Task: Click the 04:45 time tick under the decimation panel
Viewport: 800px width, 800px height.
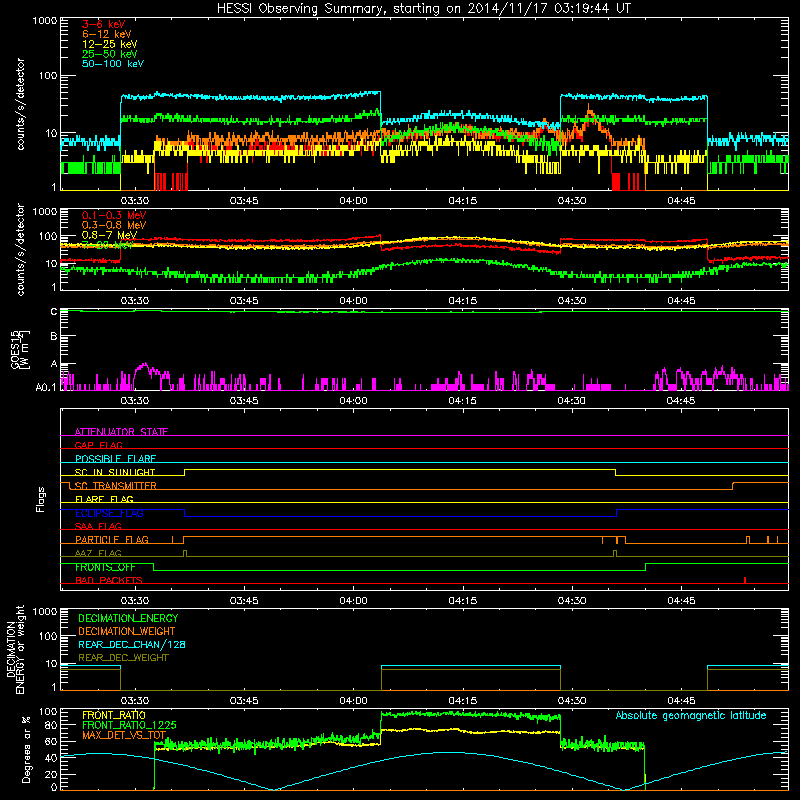Action: click(x=681, y=701)
